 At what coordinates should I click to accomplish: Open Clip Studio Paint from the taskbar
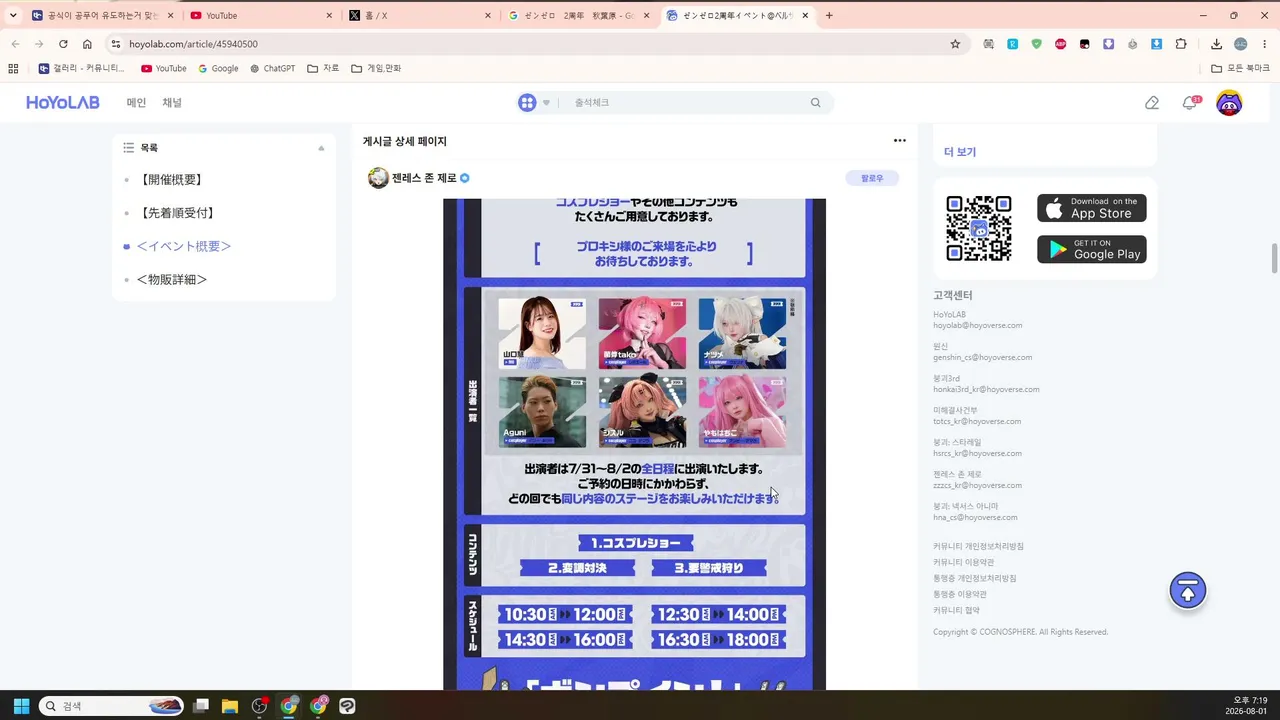point(347,706)
